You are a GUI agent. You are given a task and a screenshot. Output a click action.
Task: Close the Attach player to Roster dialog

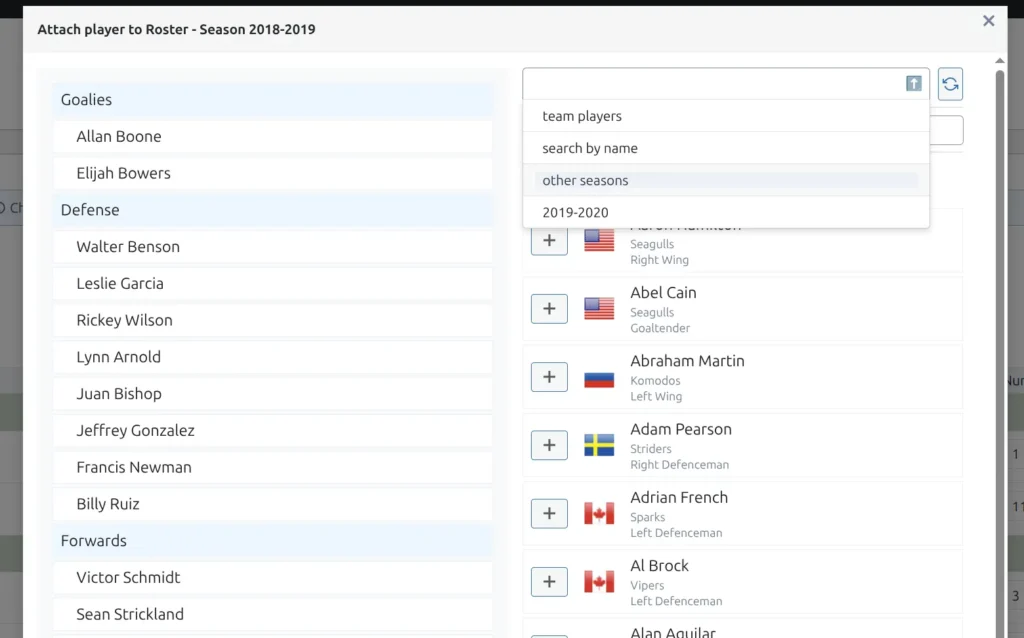(989, 21)
